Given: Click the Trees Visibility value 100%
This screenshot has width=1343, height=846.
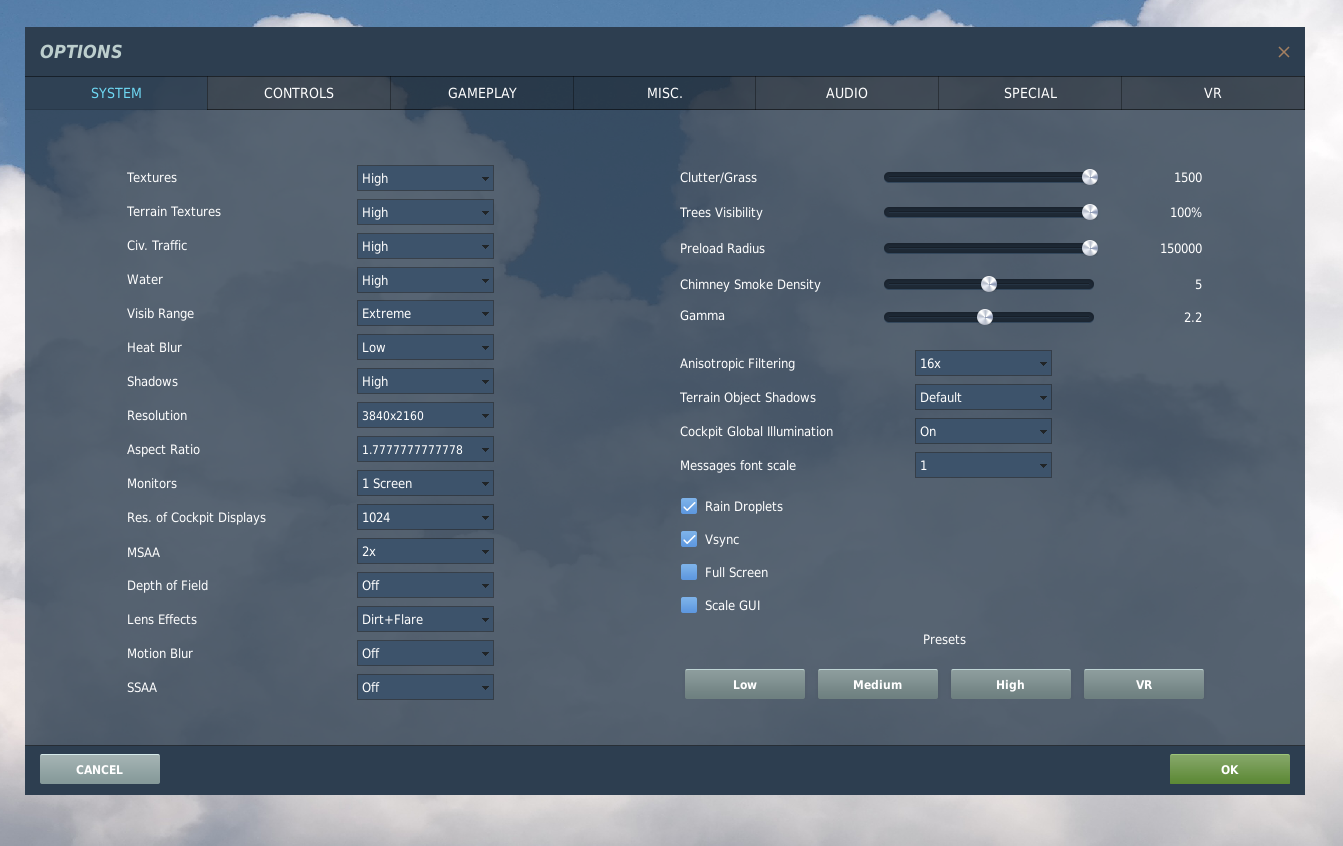Looking at the screenshot, I should 1186,213.
